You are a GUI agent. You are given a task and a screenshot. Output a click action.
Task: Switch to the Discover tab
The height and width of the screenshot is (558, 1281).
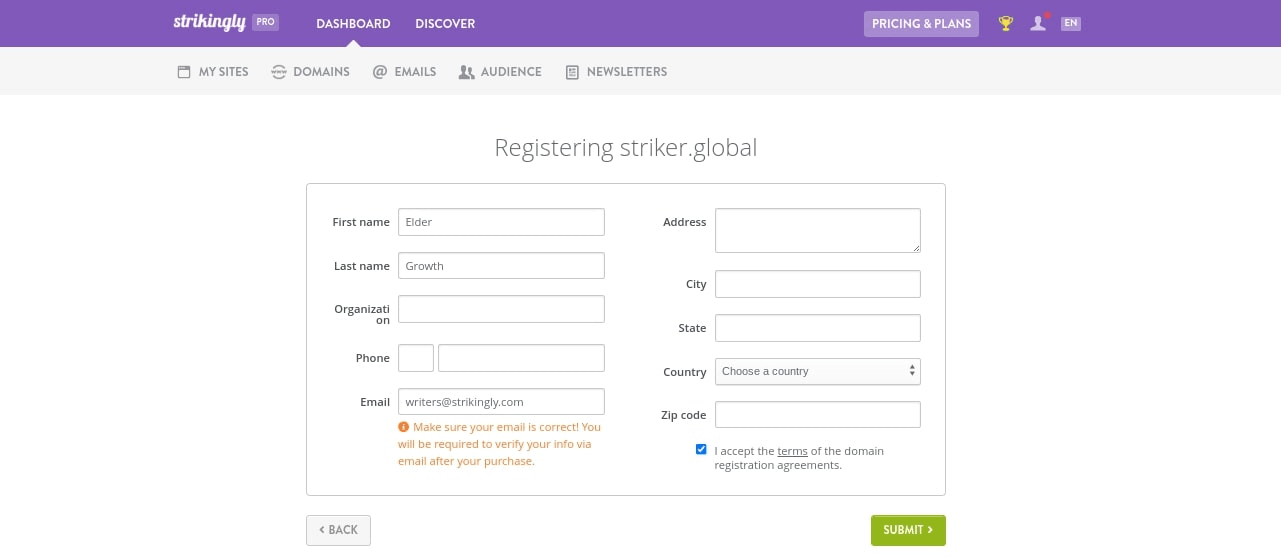(x=445, y=24)
